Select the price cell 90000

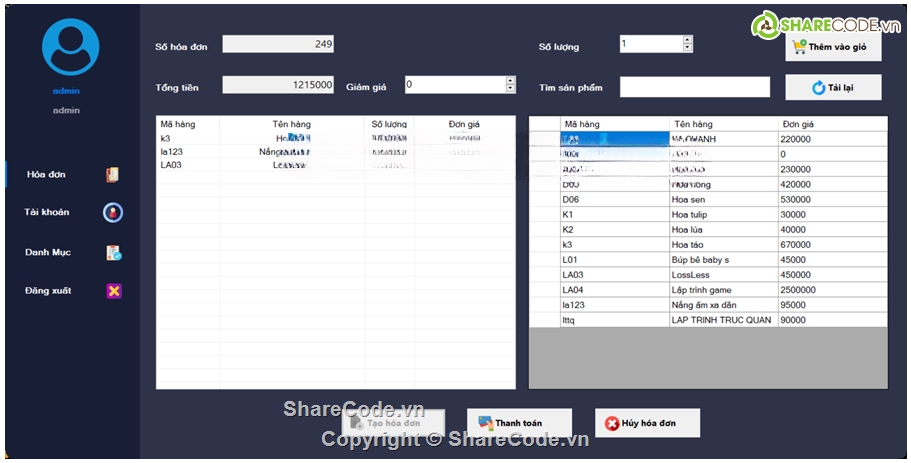click(832, 320)
